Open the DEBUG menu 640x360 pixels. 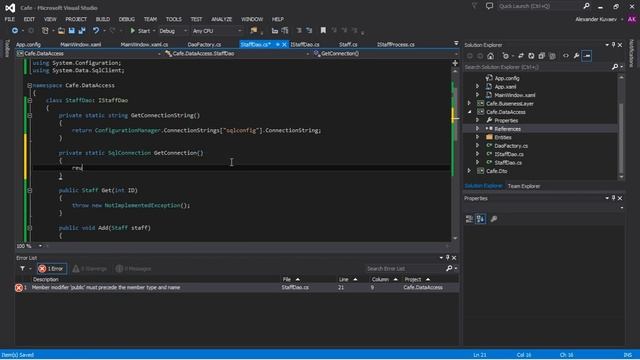(127, 19)
